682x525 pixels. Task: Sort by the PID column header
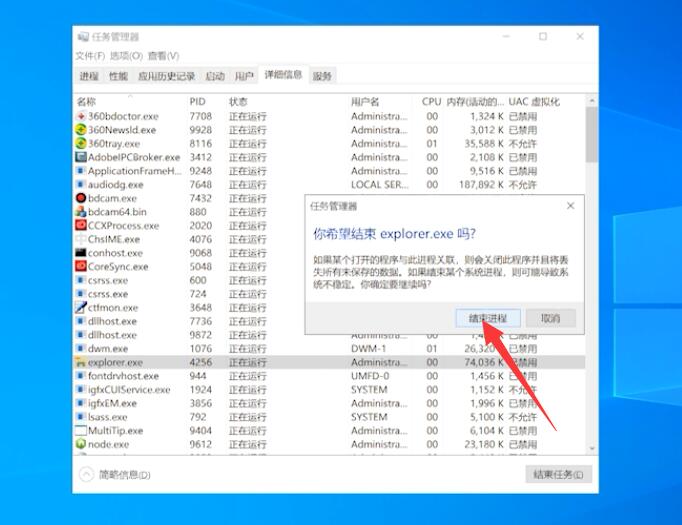tap(206, 102)
